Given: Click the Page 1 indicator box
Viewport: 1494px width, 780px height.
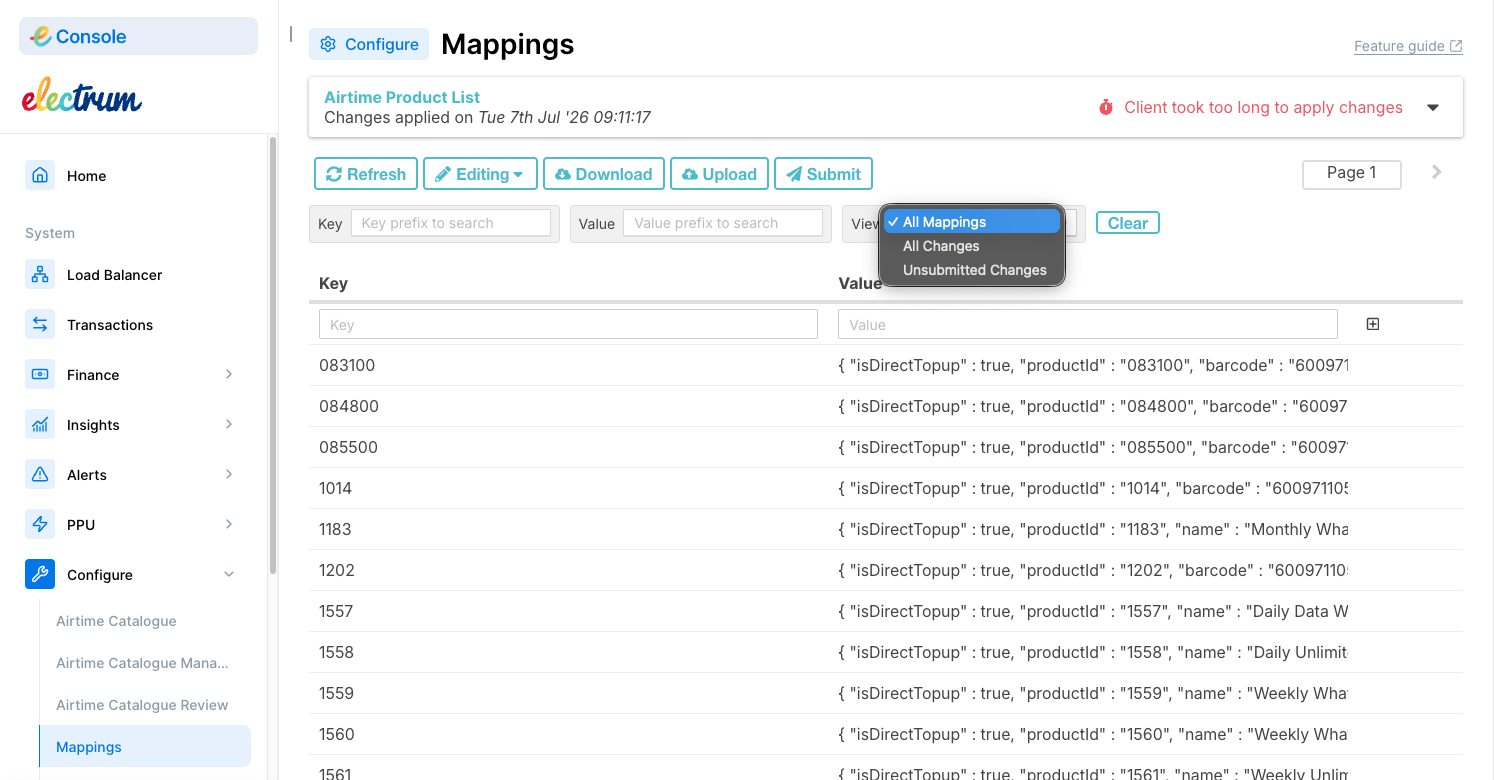Looking at the screenshot, I should point(1352,174).
